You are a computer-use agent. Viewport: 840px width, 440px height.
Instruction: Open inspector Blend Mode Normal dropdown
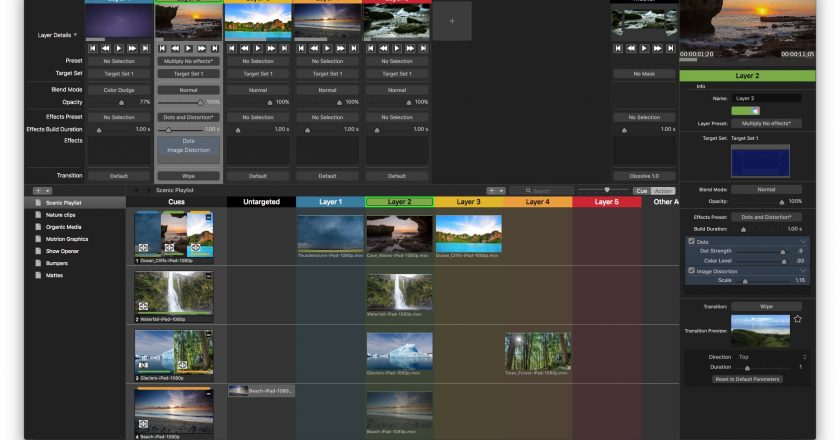[x=767, y=189]
